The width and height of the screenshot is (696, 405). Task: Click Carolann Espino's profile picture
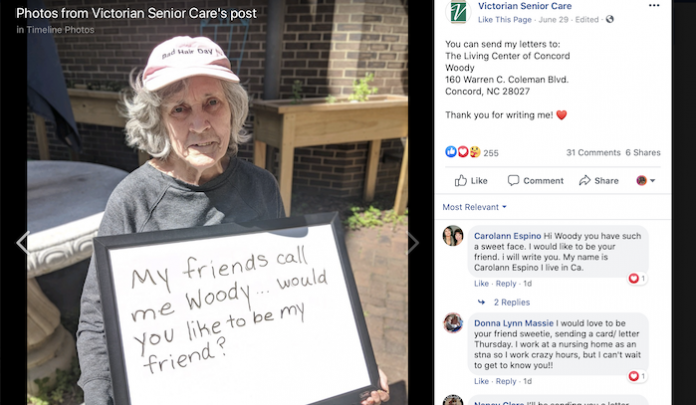click(453, 236)
